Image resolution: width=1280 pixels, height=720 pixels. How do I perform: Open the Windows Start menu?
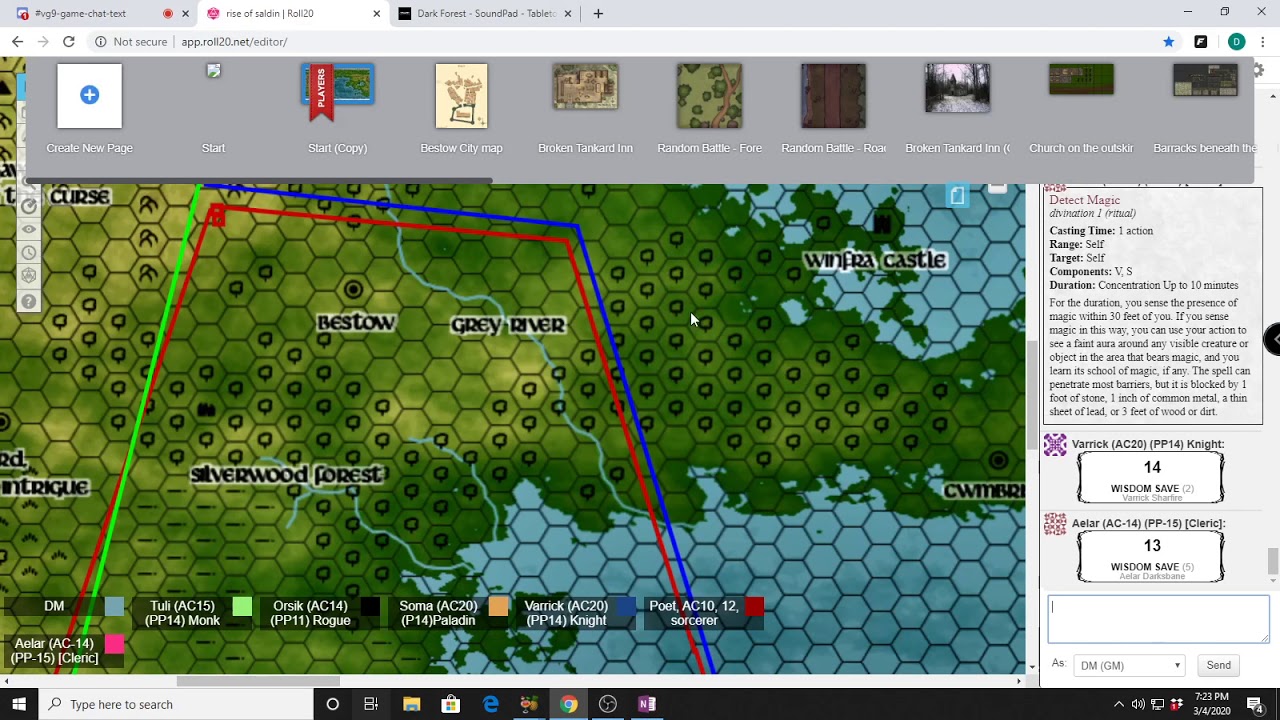click(x=19, y=704)
